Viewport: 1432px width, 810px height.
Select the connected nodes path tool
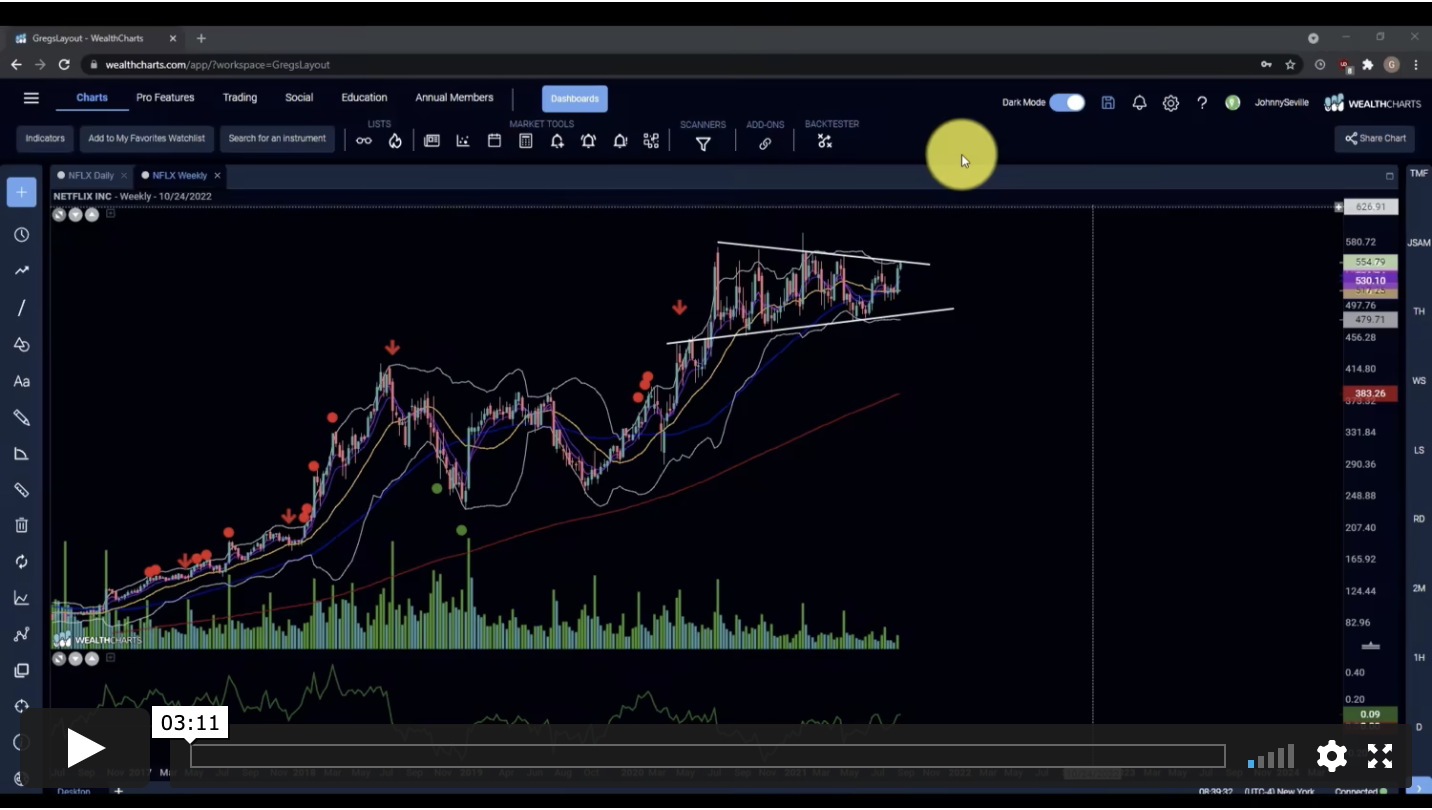(x=21, y=634)
